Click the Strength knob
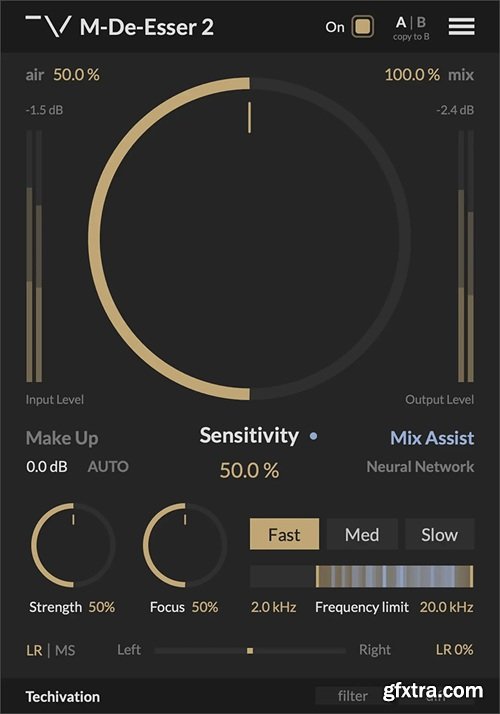The width and height of the screenshot is (500, 714). (x=73, y=545)
